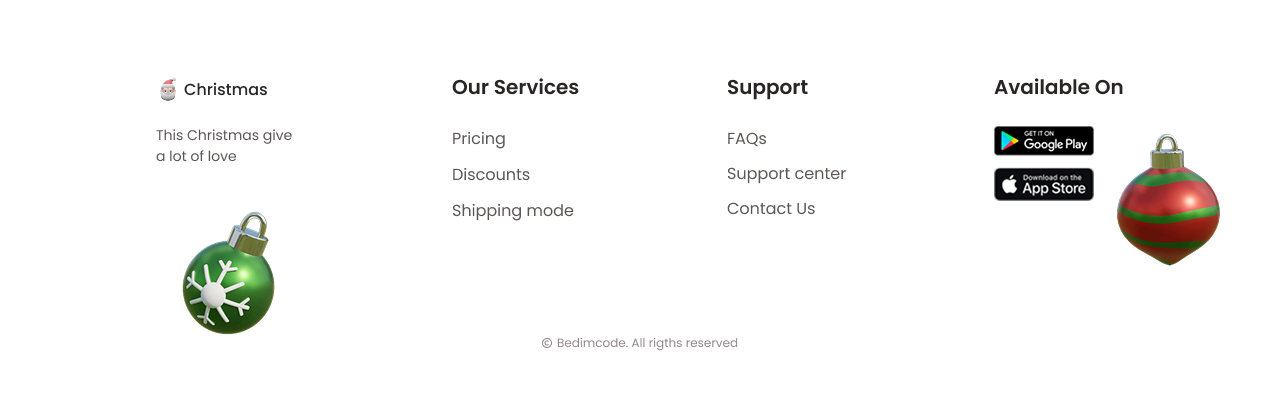Open the Download on the App Store badge
The height and width of the screenshot is (400, 1280).
(x=1044, y=184)
